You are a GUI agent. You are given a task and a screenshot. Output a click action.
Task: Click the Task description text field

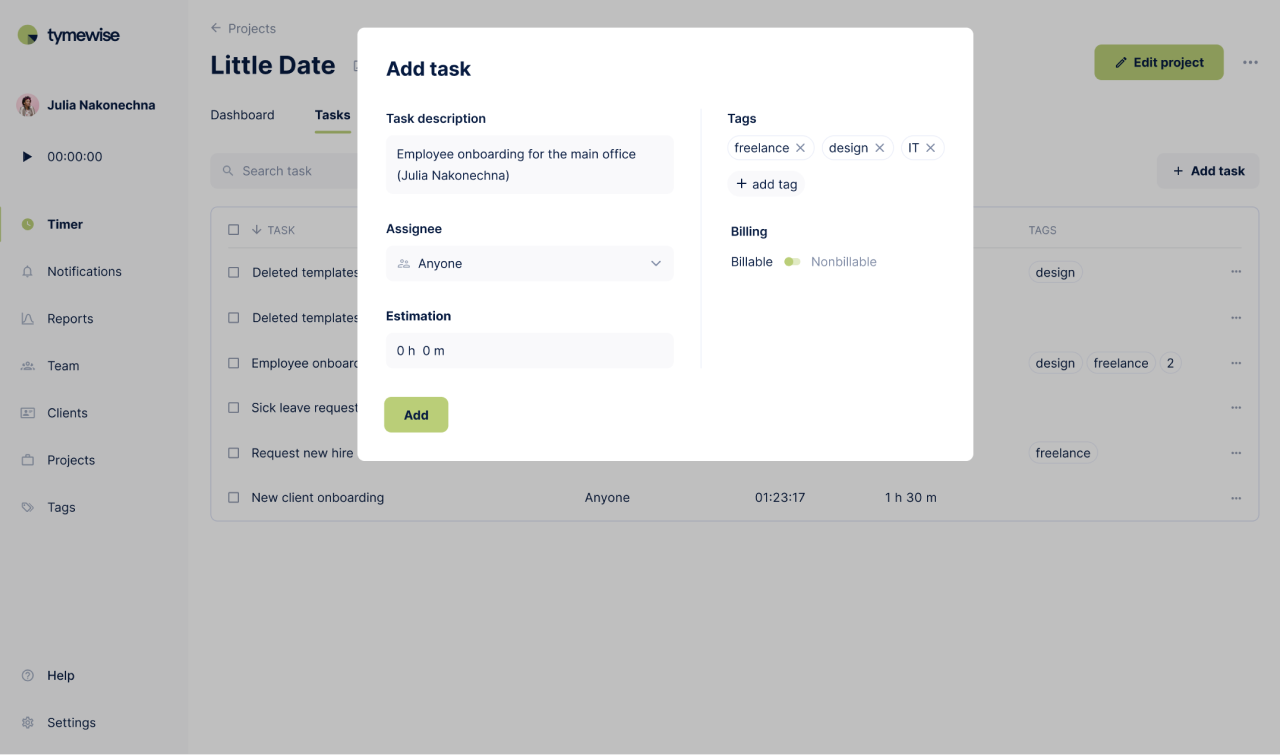pyautogui.click(x=529, y=165)
